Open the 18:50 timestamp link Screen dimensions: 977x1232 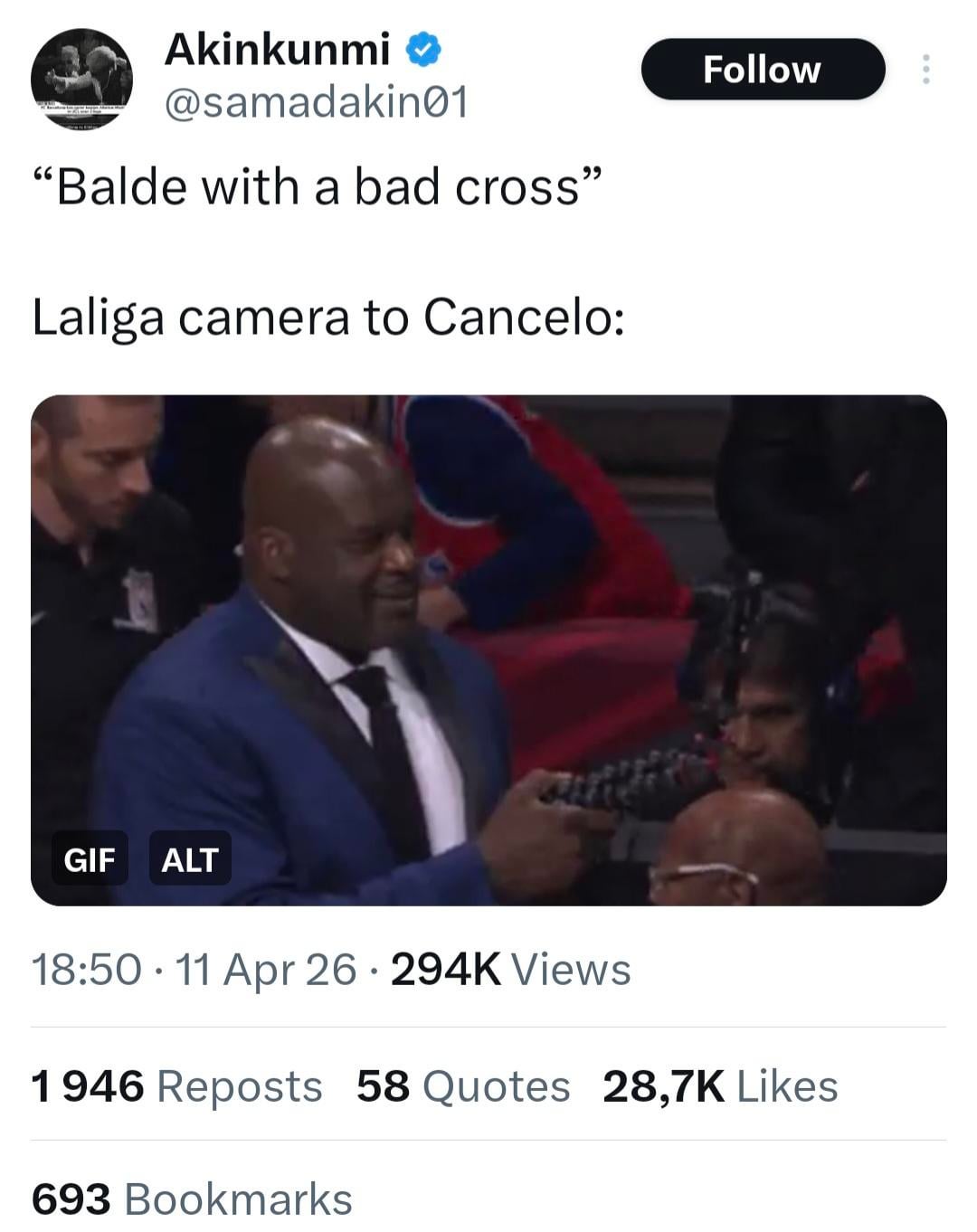87,970
